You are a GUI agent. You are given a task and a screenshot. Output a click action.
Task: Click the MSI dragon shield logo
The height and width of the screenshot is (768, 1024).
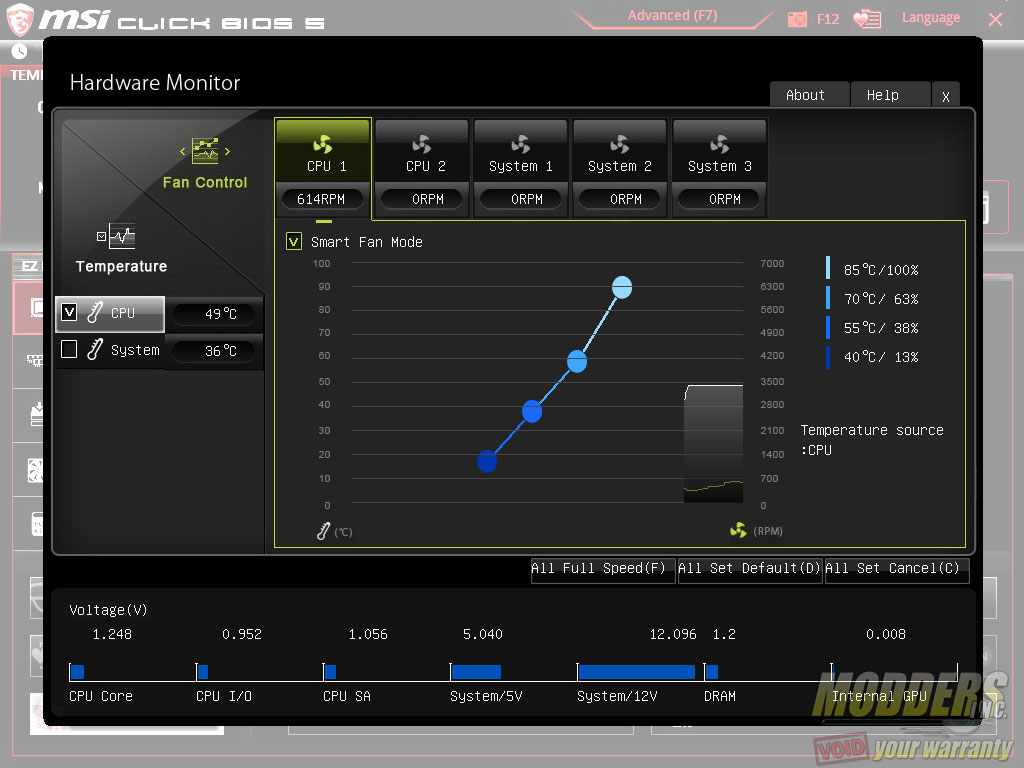20,19
